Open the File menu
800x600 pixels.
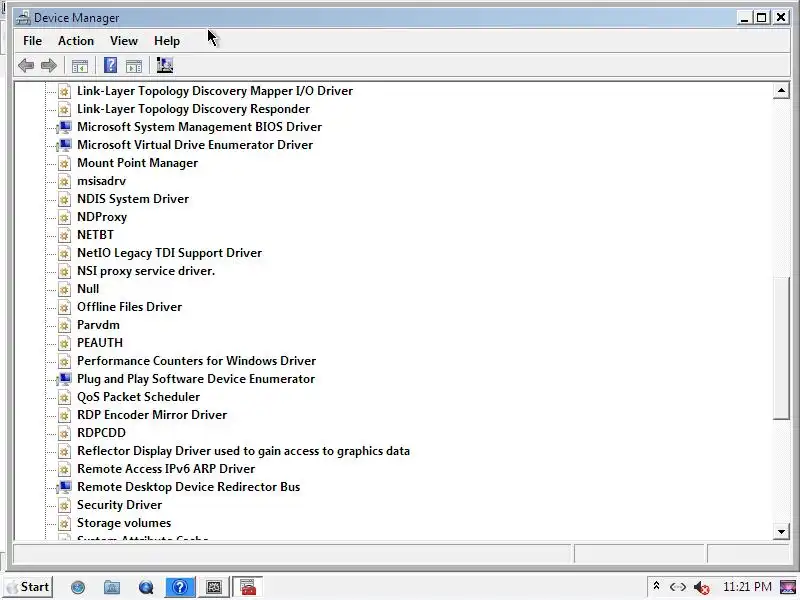[x=33, y=41]
